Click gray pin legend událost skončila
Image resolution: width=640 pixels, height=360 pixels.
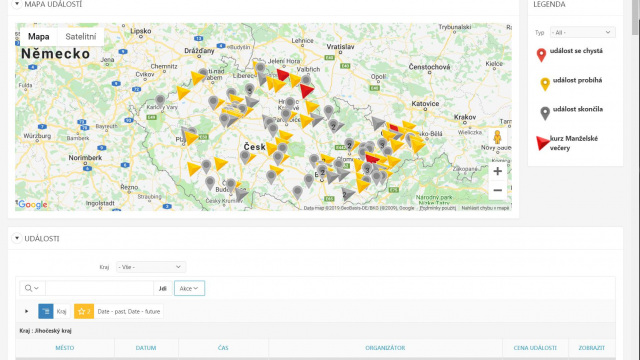545,113
